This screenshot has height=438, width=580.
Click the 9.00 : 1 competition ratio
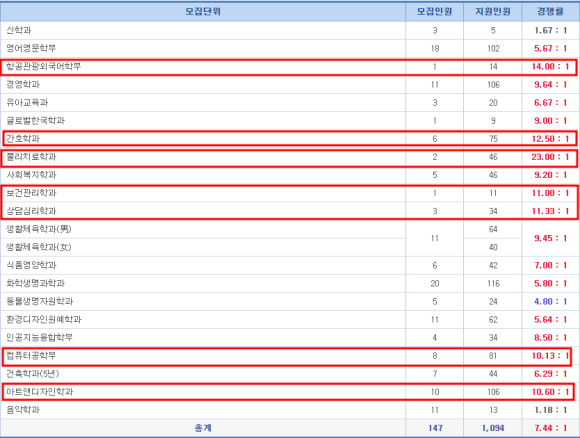click(550, 121)
